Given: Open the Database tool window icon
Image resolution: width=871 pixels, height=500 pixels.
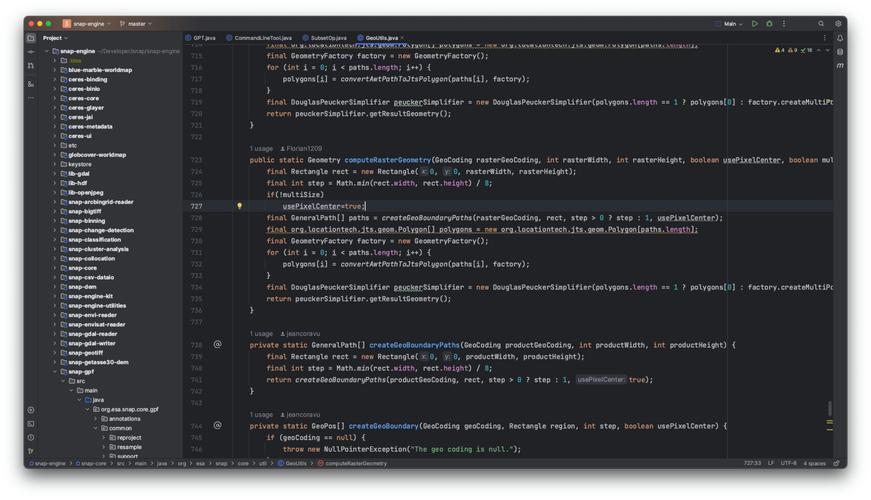Looking at the screenshot, I should tap(840, 52).
